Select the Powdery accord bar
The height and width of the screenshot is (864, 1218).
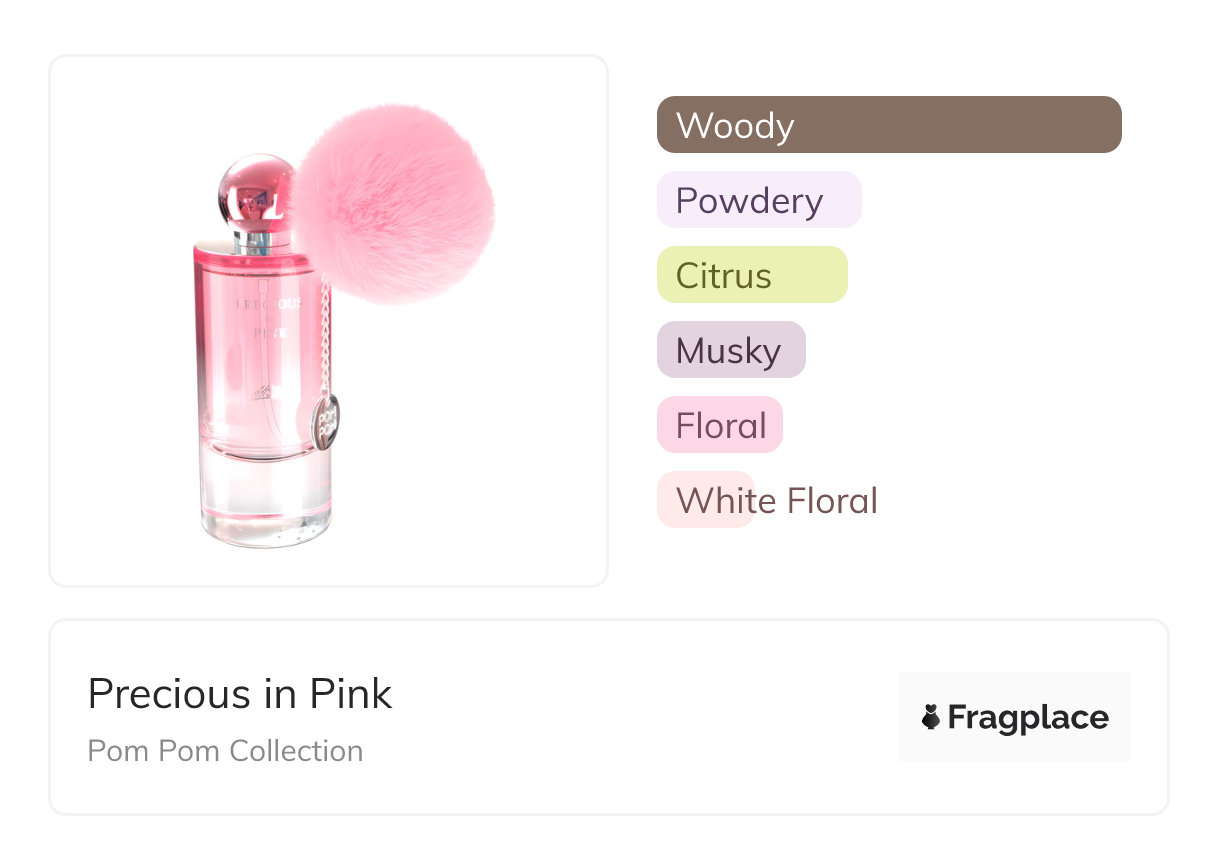(x=758, y=200)
